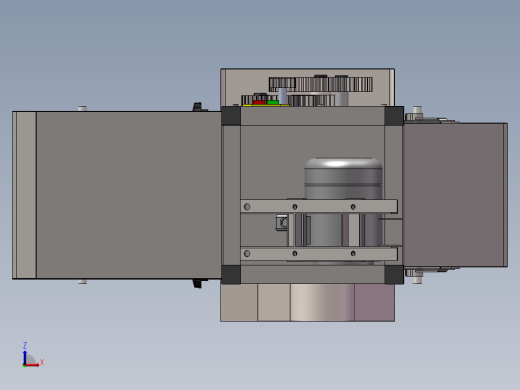Select the upper motor mounting rail with holes

pyautogui.click(x=319, y=206)
